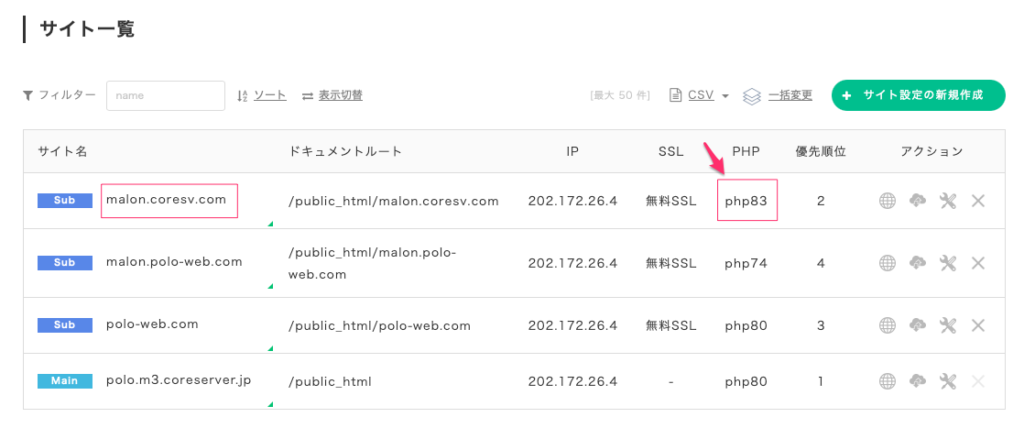Click globe icon for polo.m3.coreserver.jp

(x=886, y=381)
